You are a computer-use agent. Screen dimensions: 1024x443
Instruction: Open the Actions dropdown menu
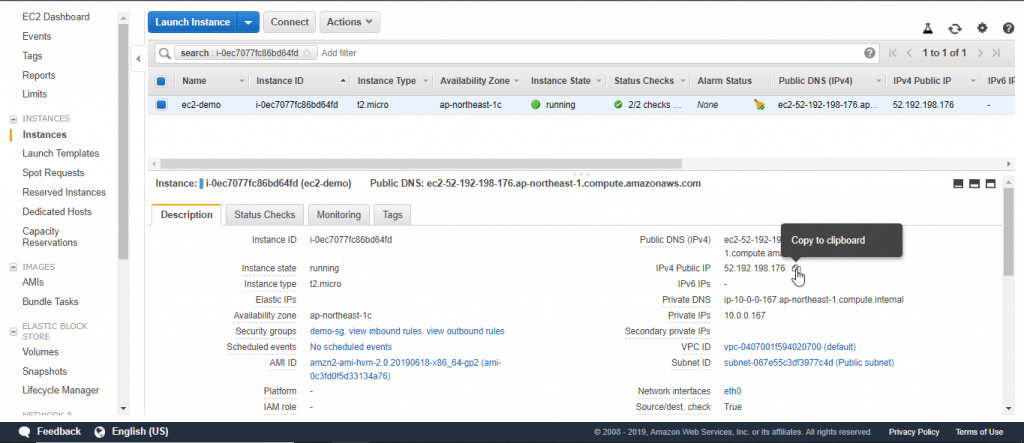point(349,22)
